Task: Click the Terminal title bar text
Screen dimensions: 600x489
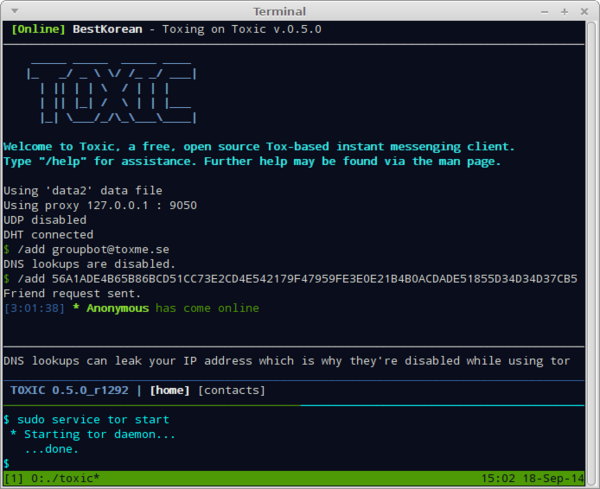Action: [x=280, y=11]
